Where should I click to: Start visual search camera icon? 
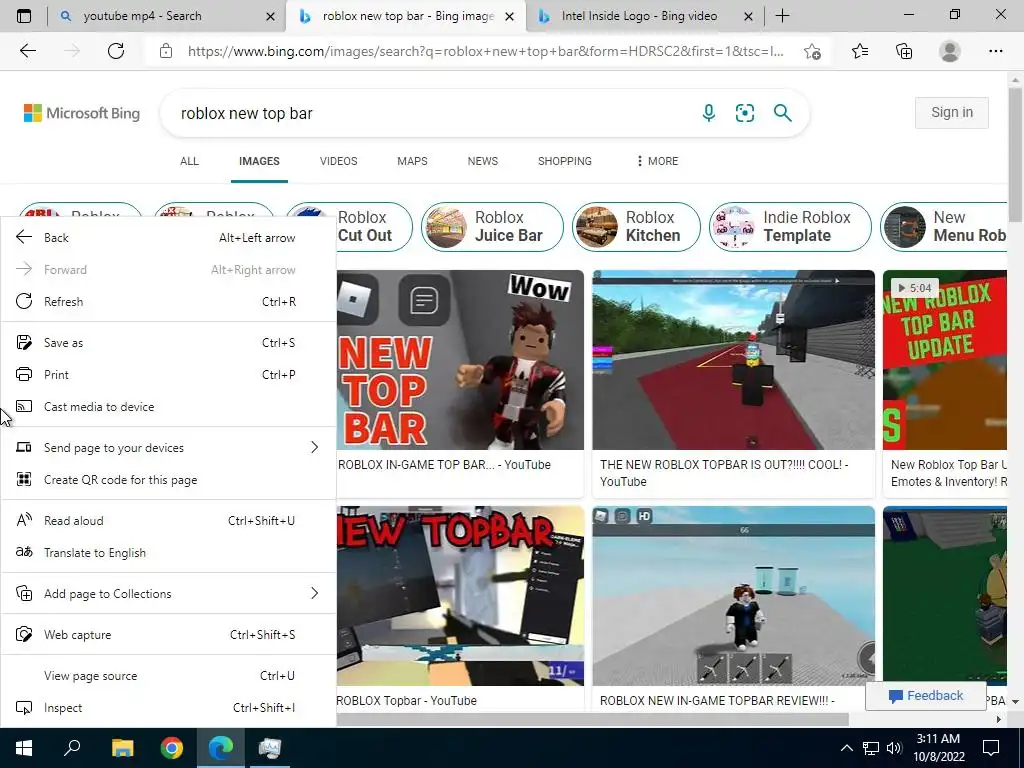click(x=744, y=113)
